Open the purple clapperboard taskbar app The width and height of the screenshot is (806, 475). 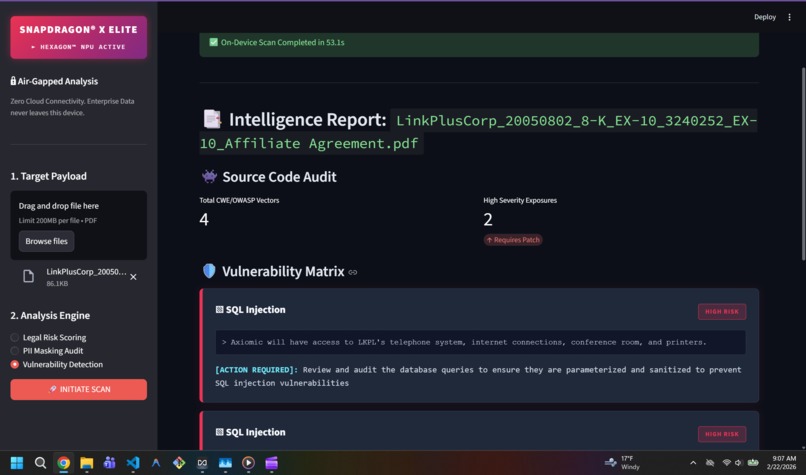click(x=271, y=463)
